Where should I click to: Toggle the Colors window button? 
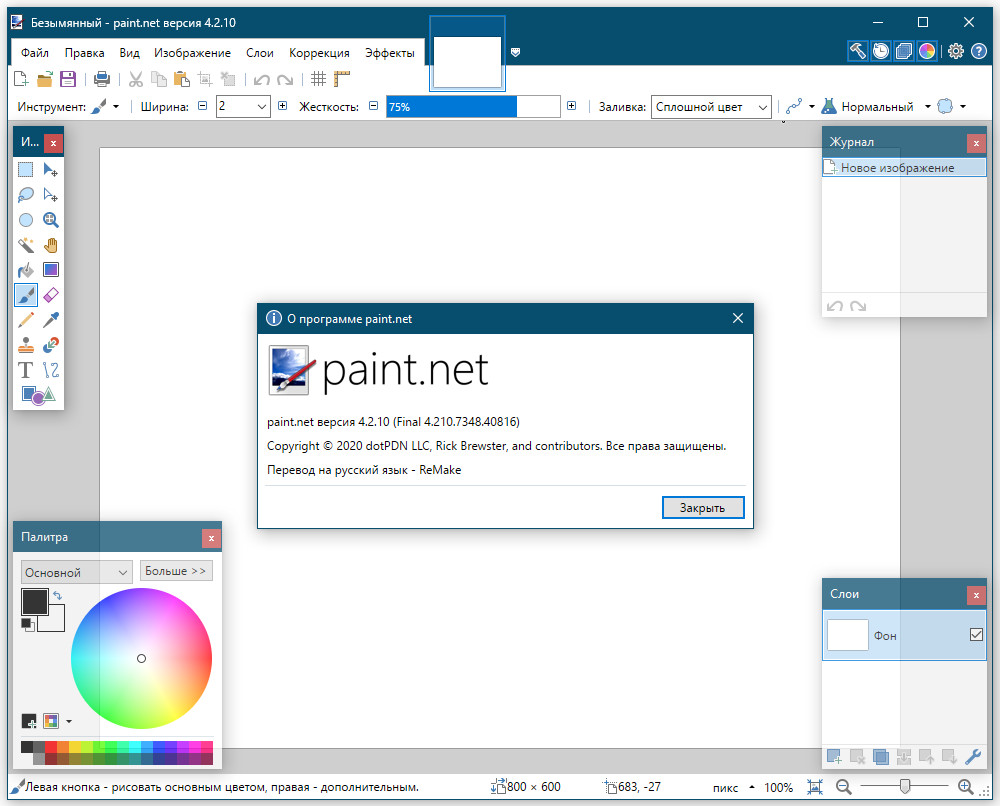click(928, 51)
